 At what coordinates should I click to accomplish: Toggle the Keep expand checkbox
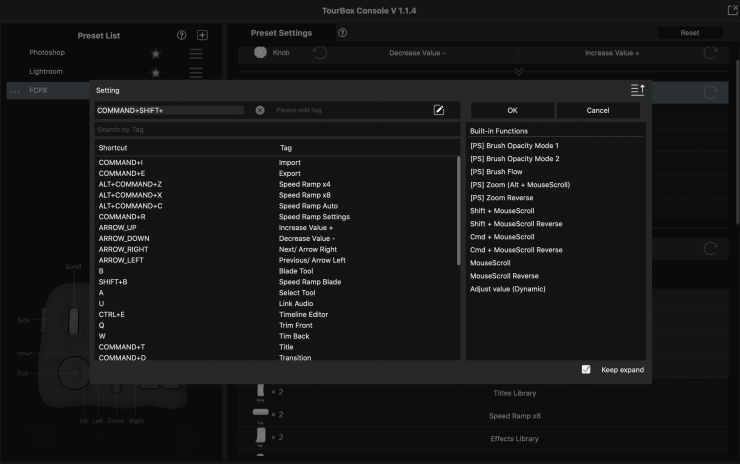point(586,370)
